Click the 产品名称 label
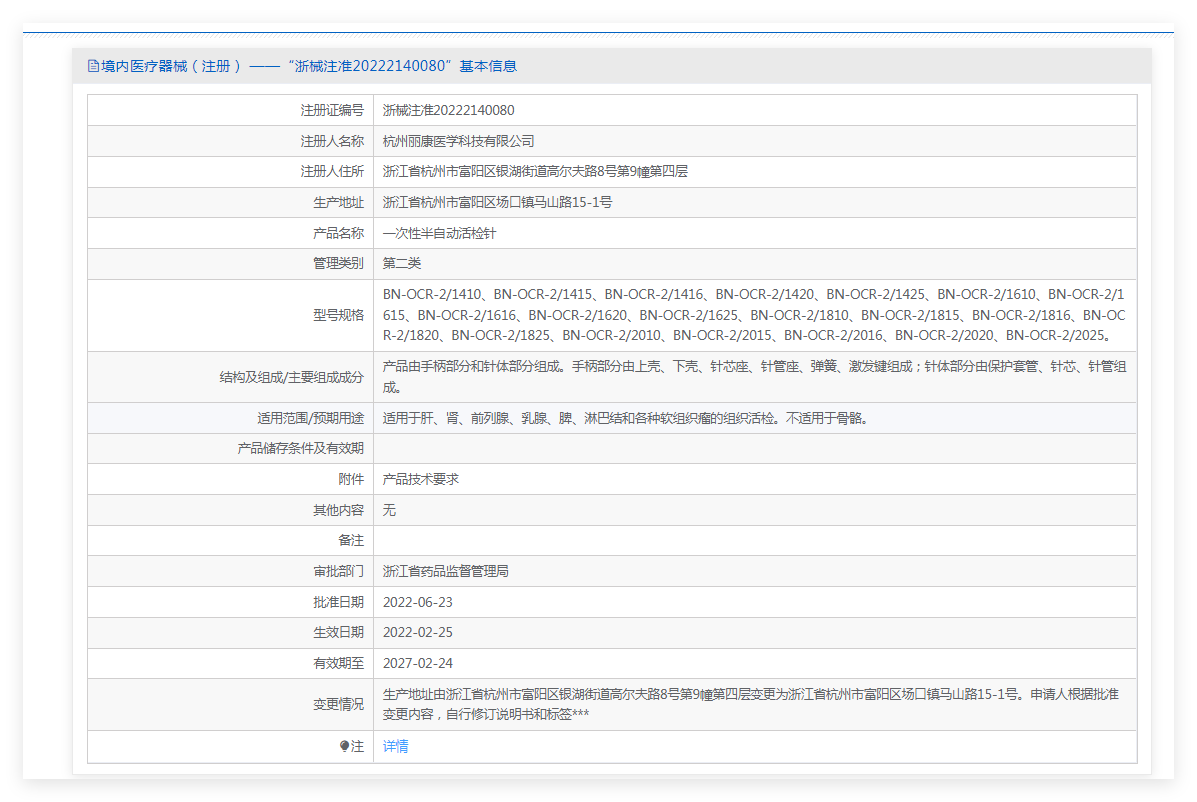 tap(338, 234)
